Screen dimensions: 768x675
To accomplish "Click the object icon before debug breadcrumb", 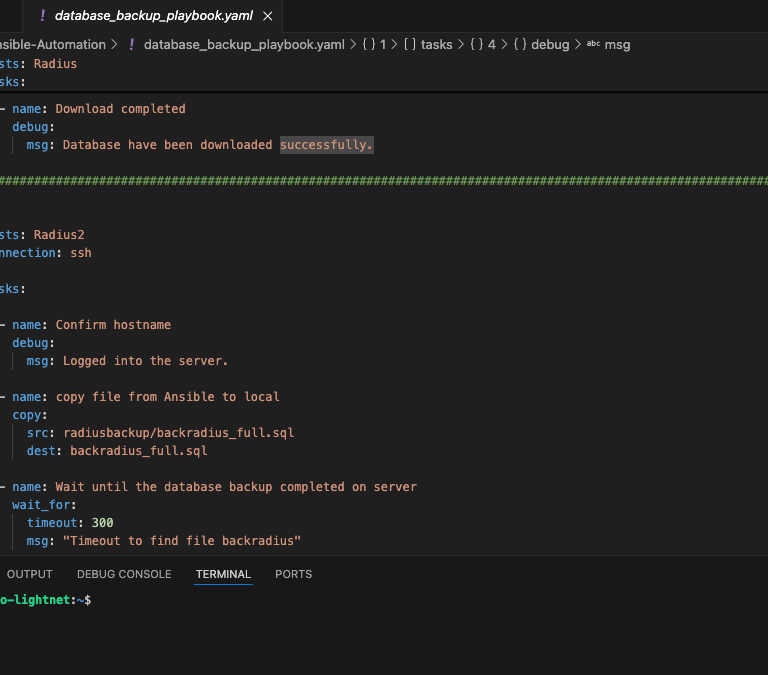I will click(520, 44).
